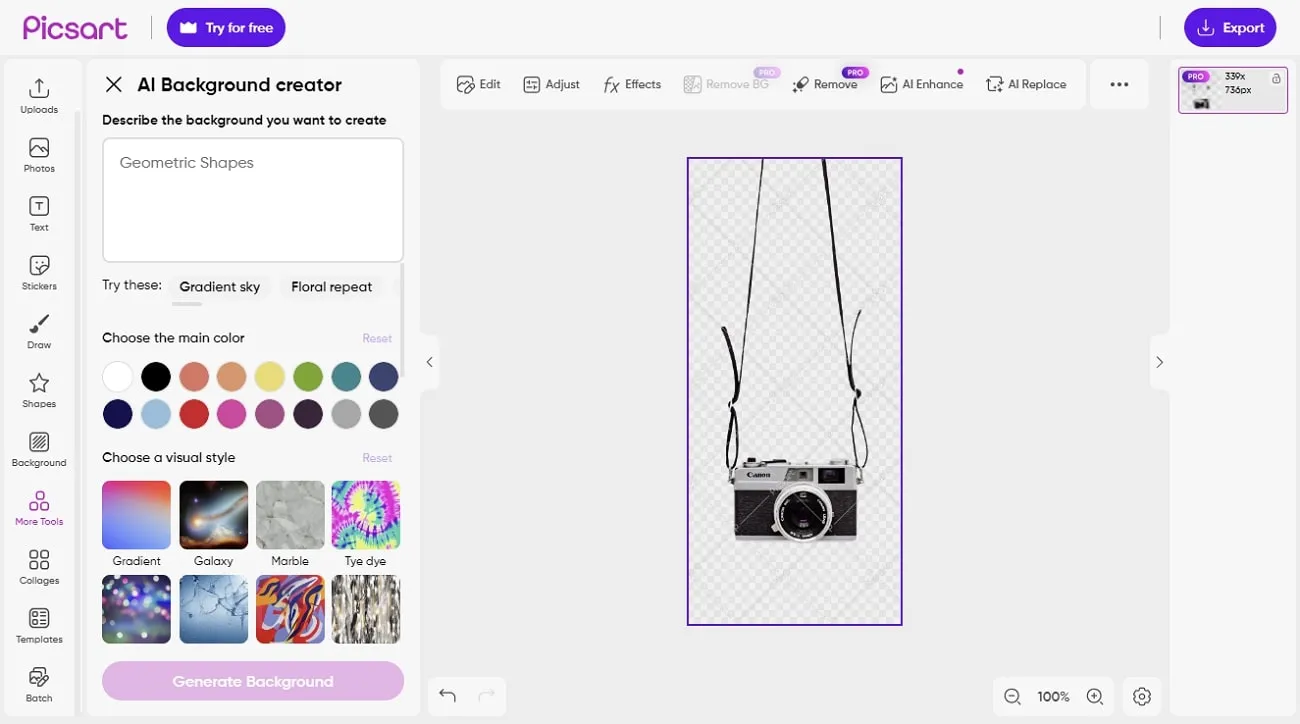Open the Batch tool
This screenshot has width=1300, height=724.
[38, 683]
